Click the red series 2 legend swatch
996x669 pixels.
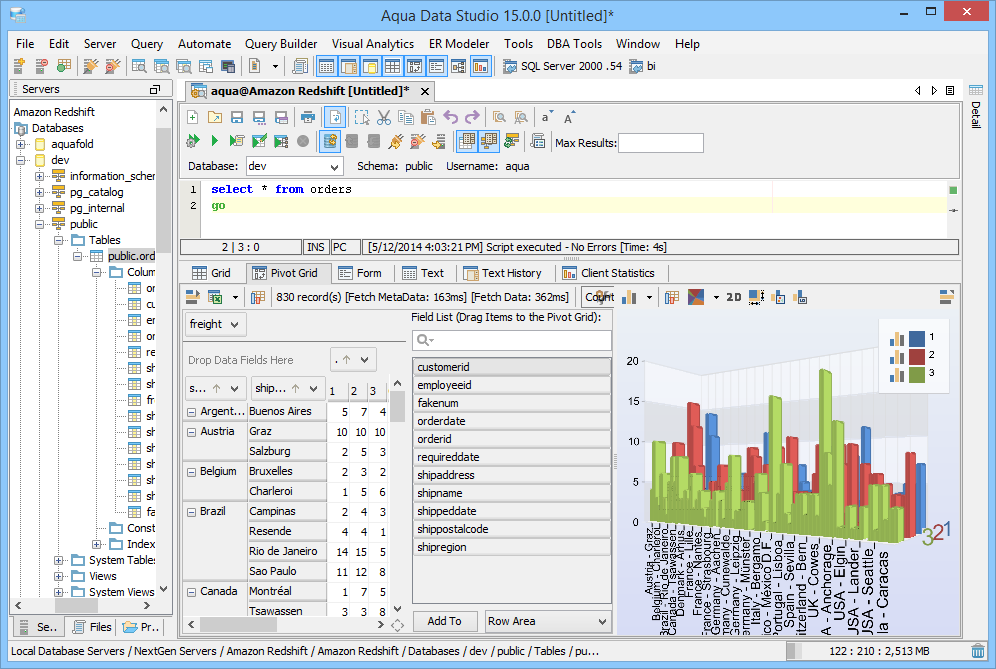click(917, 356)
